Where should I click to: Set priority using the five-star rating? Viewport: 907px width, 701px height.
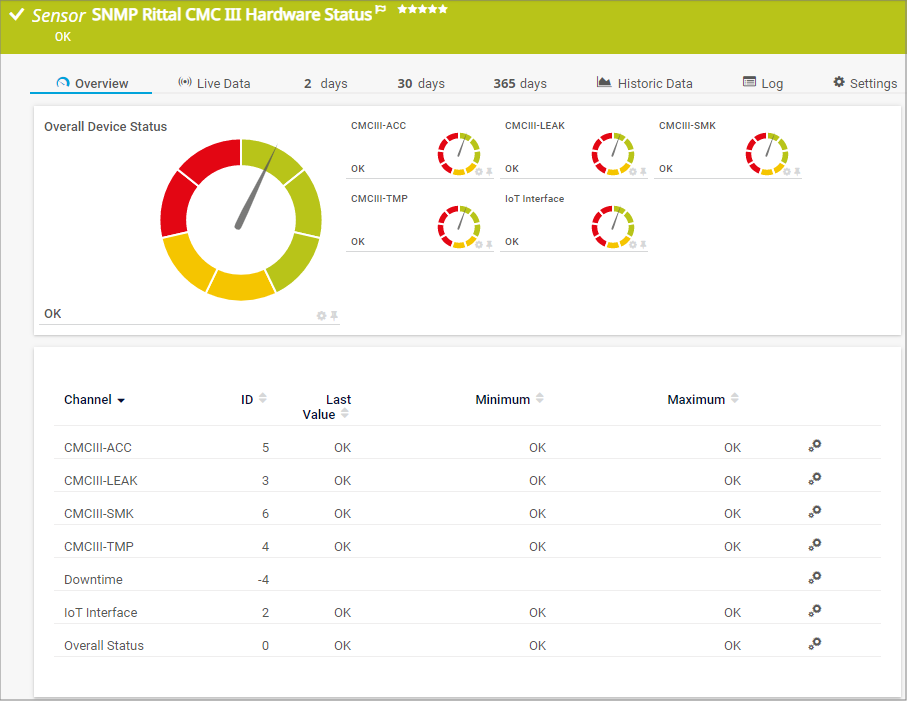pos(422,9)
